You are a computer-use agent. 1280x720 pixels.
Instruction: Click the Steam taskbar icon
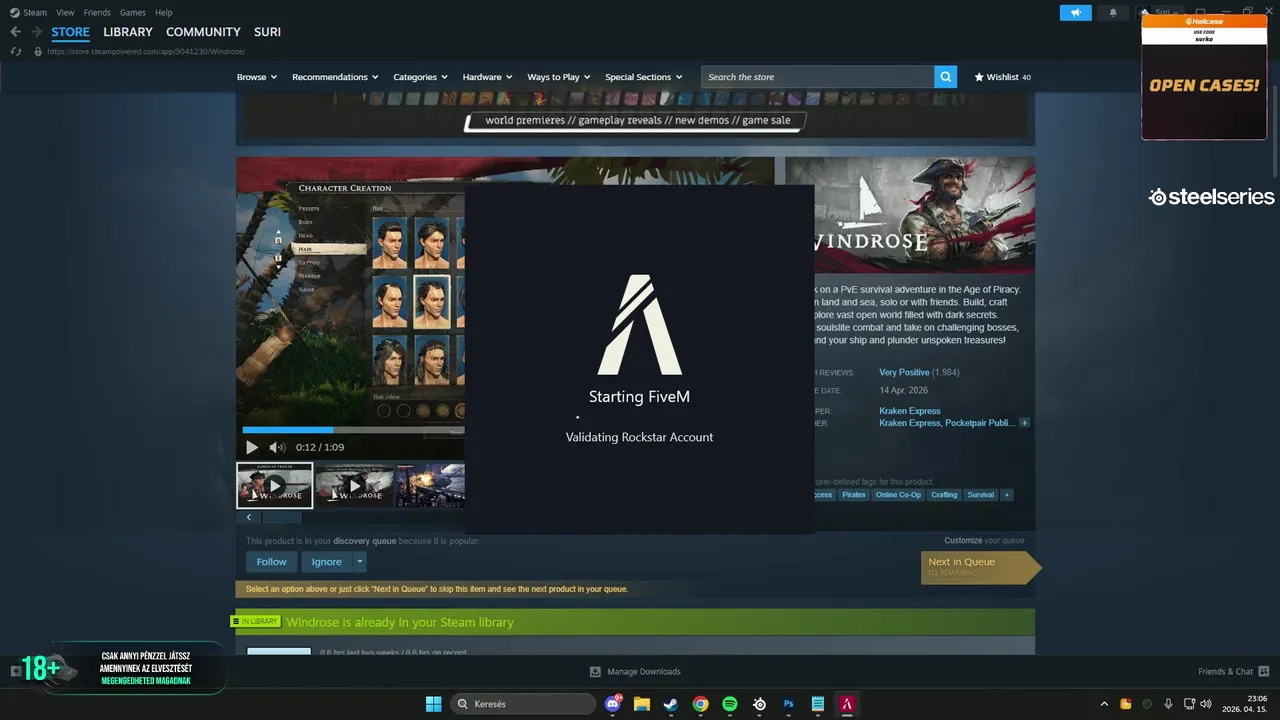(671, 704)
